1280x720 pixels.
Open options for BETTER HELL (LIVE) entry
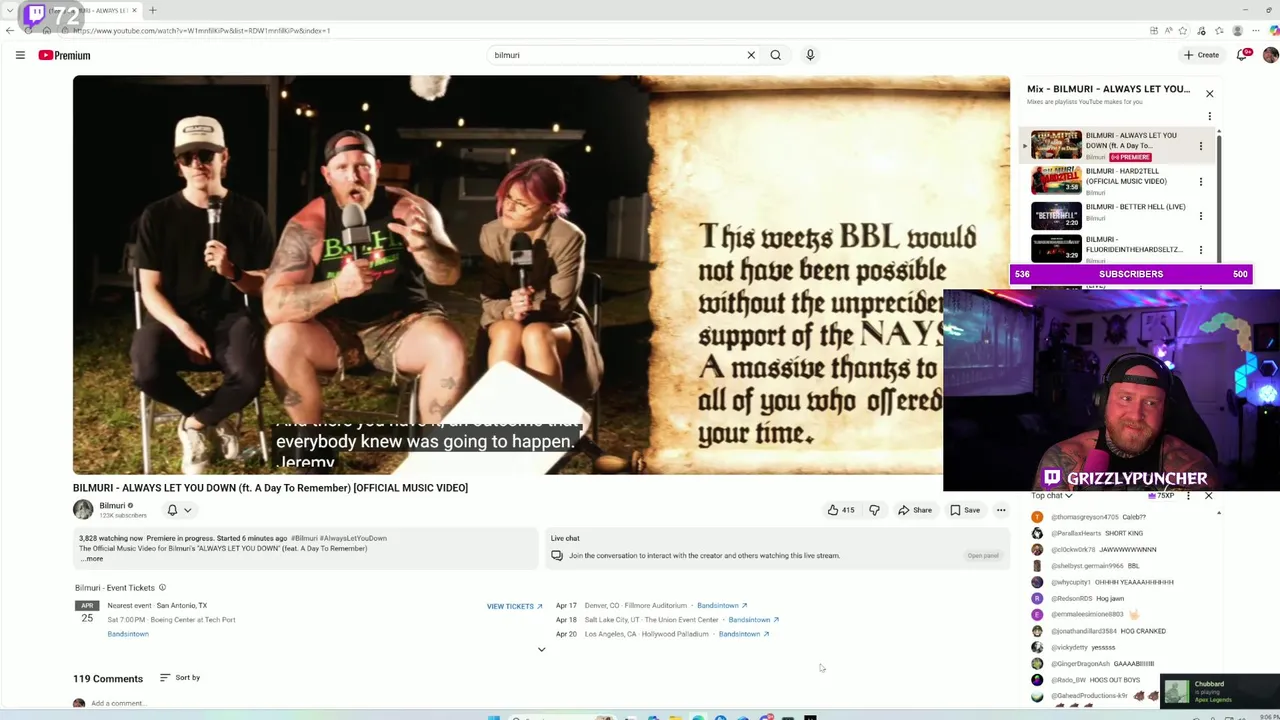(1201, 216)
